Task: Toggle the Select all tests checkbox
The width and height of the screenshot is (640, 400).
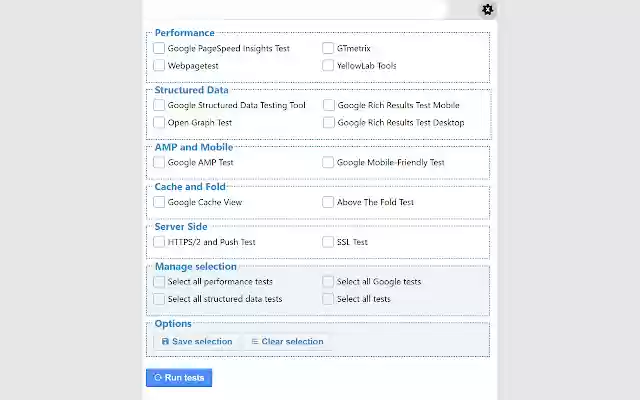Action: (328, 299)
